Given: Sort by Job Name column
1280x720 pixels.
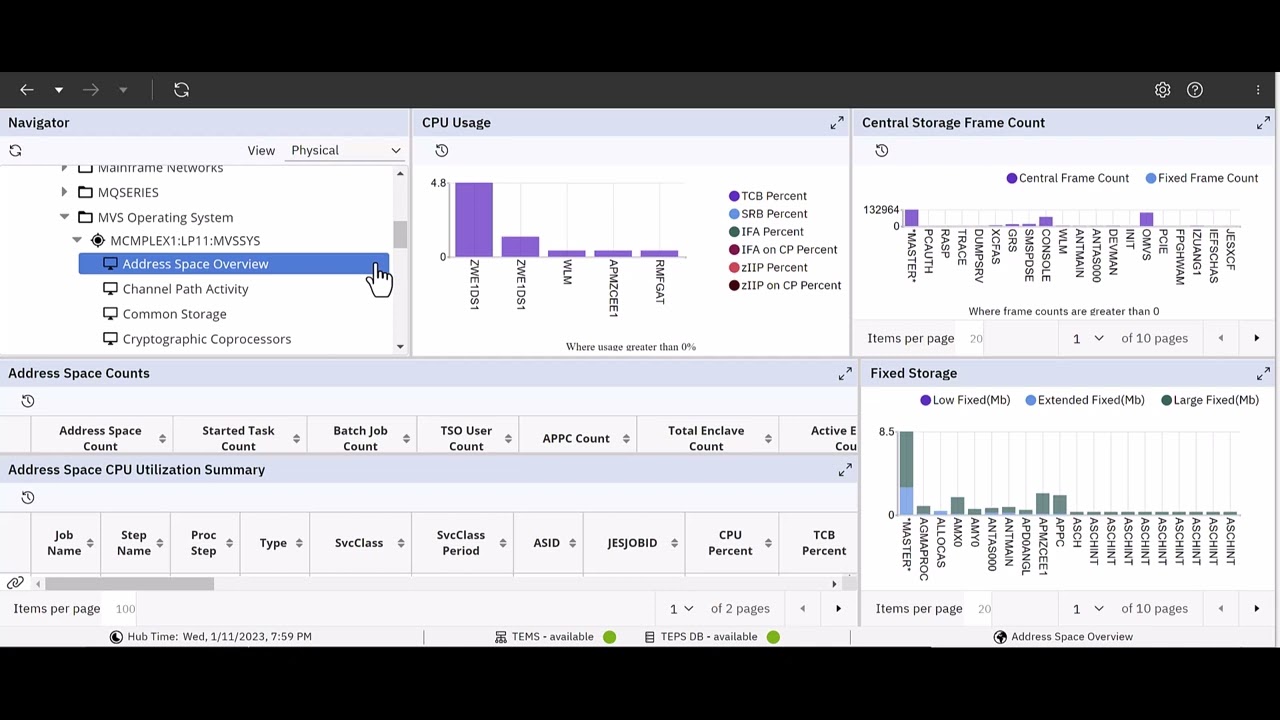Looking at the screenshot, I should (x=90, y=543).
